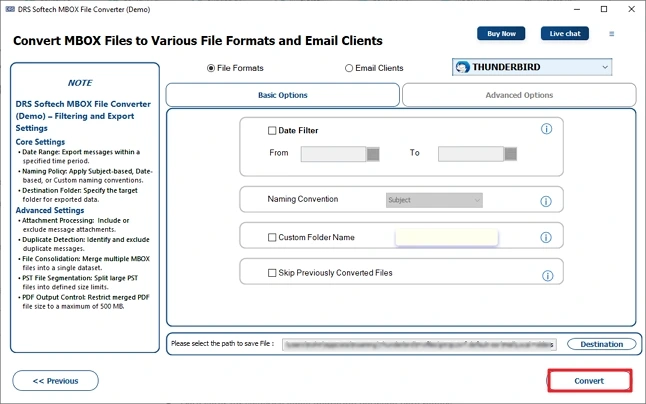This screenshot has width=646, height=404.
Task: Click the Custom Folder Name text field
Action: pyautogui.click(x=447, y=237)
